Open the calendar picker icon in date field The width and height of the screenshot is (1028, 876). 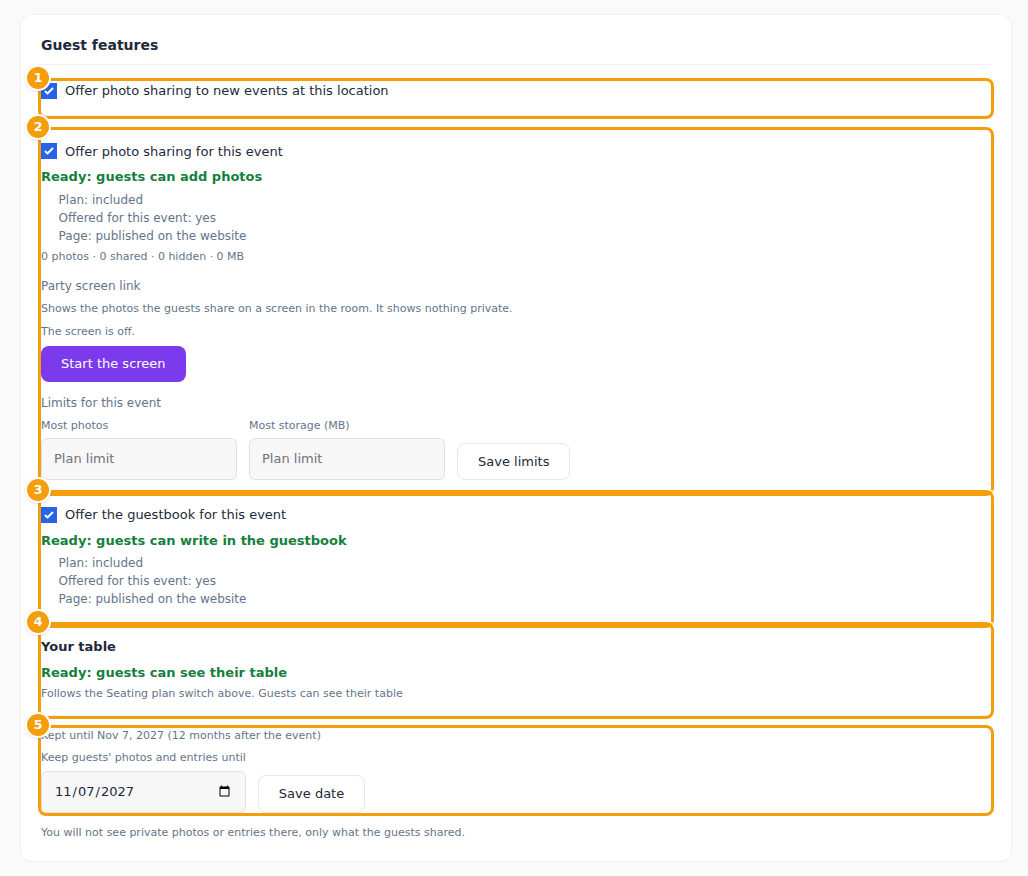pyautogui.click(x=224, y=791)
